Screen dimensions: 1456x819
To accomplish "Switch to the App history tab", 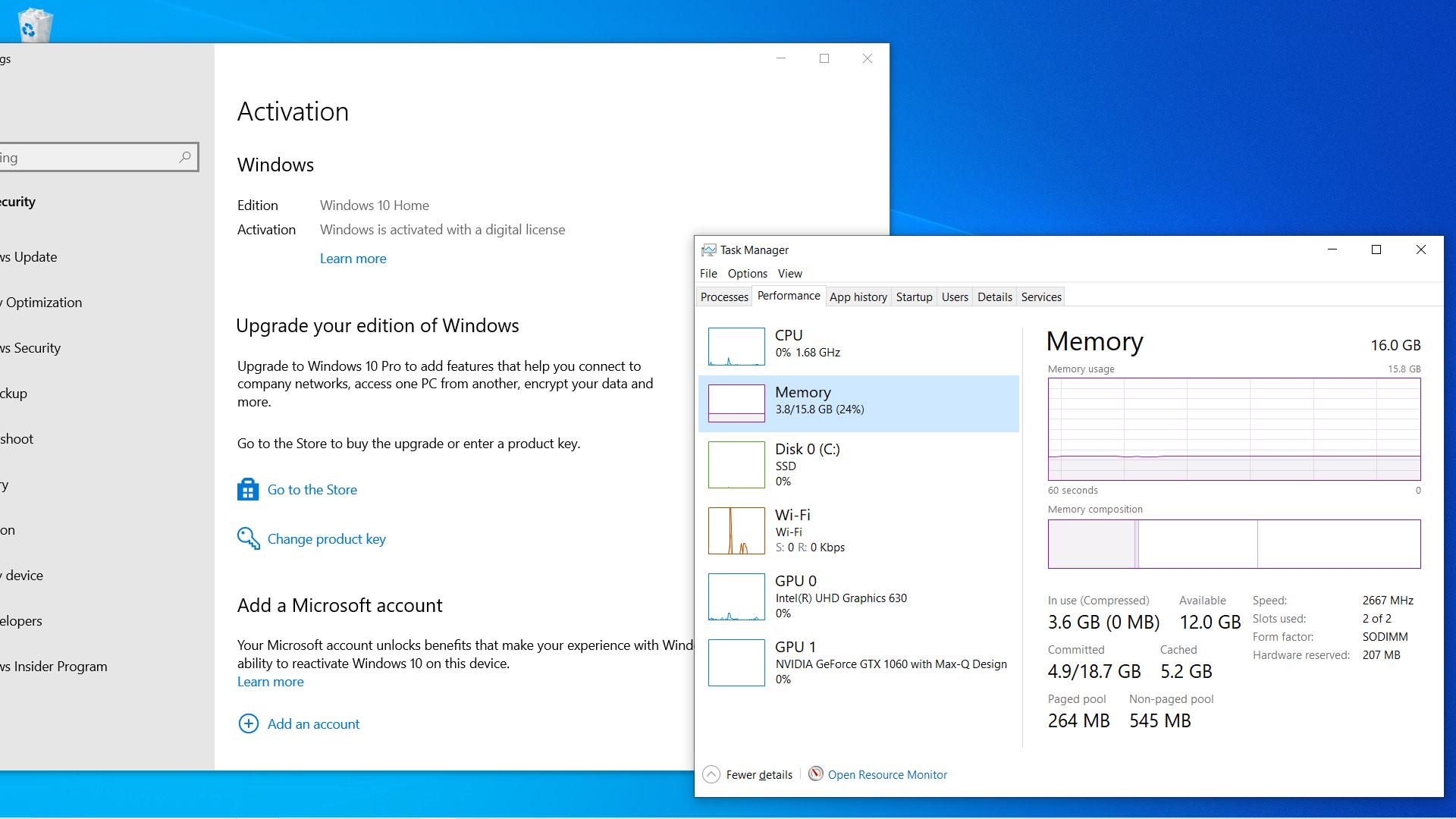I will click(x=858, y=297).
